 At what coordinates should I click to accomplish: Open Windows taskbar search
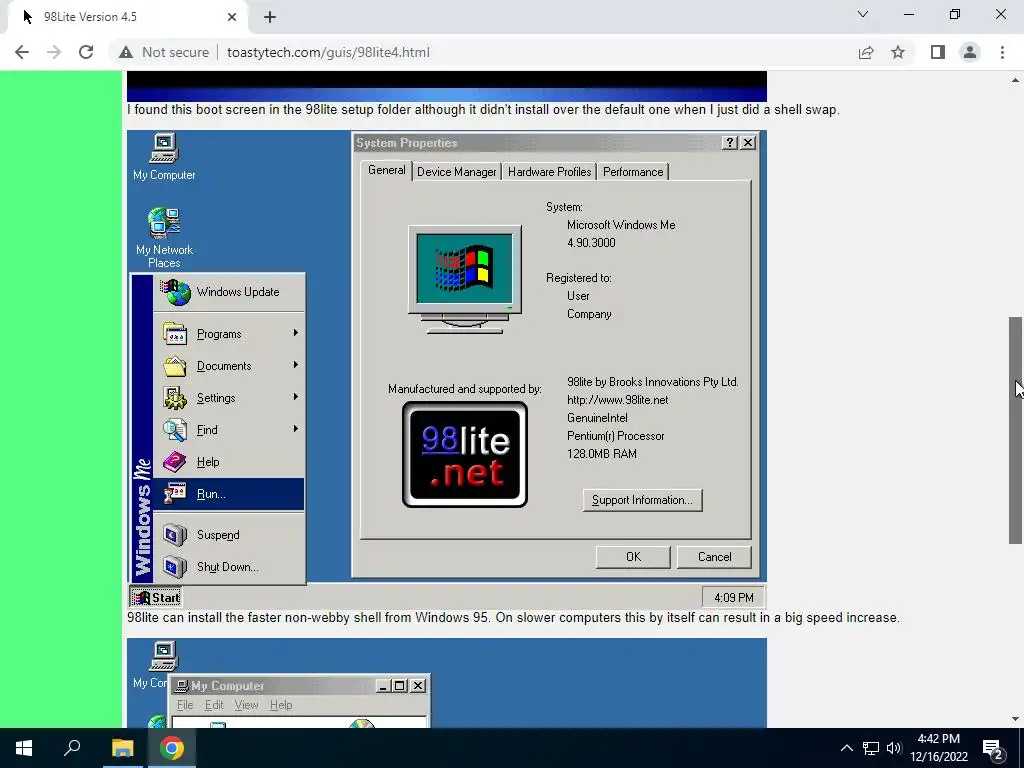pos(72,748)
